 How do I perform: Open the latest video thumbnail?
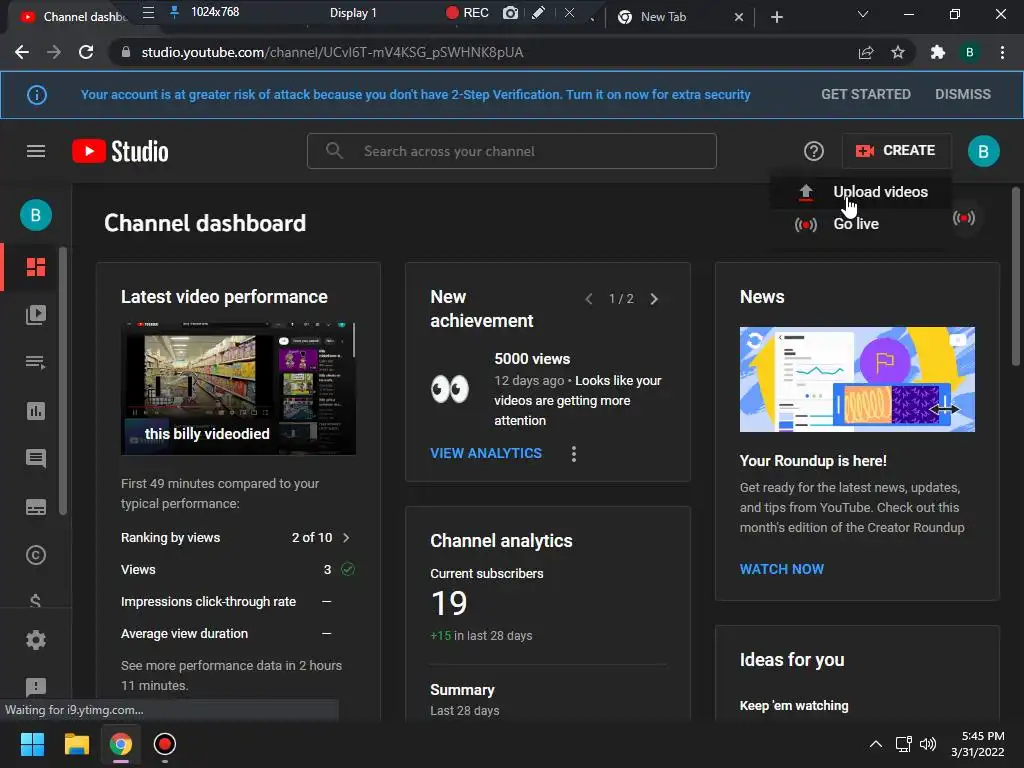coord(238,388)
